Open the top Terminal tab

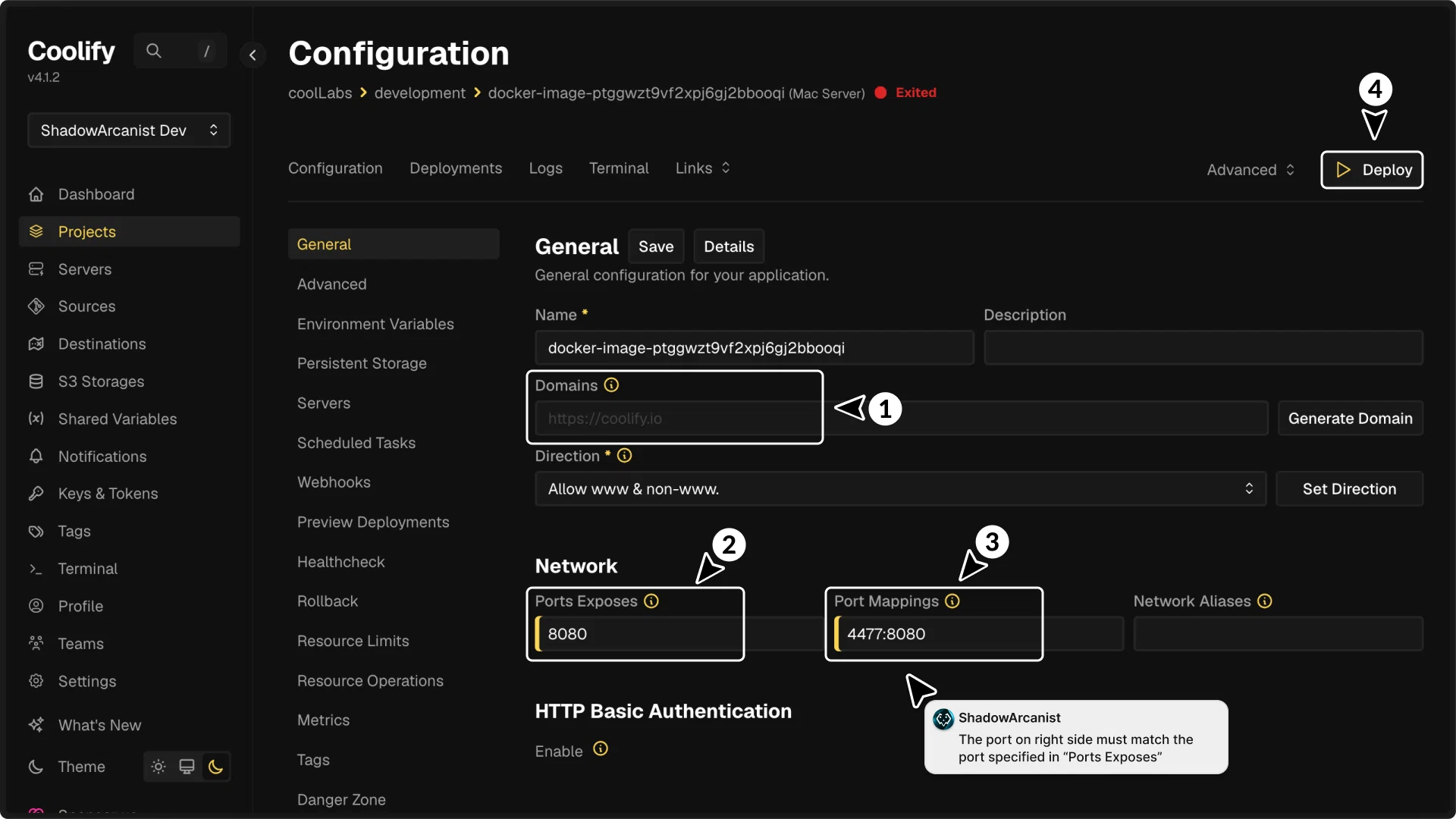619,168
